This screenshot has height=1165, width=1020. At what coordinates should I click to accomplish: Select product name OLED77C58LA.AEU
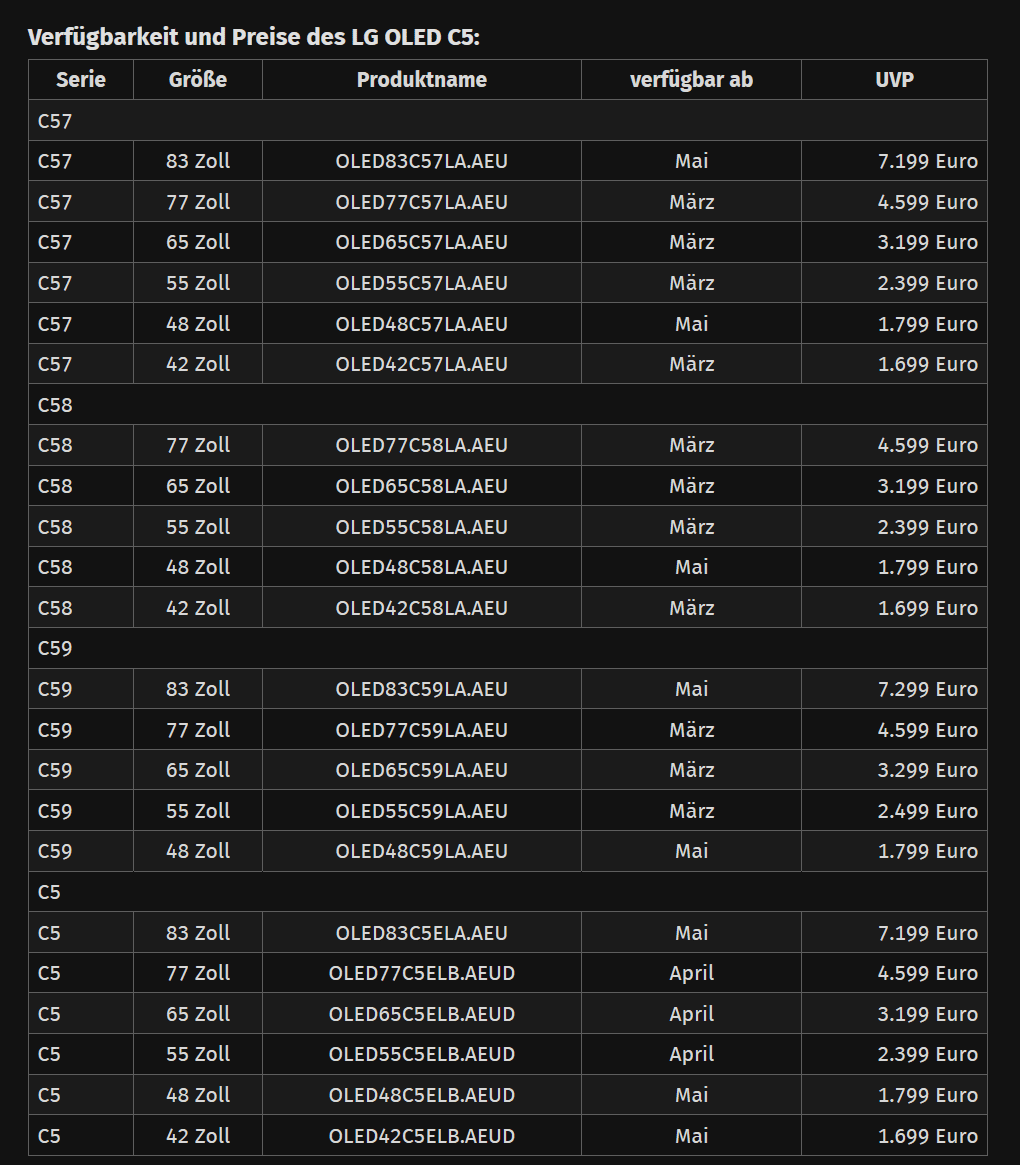pos(421,445)
